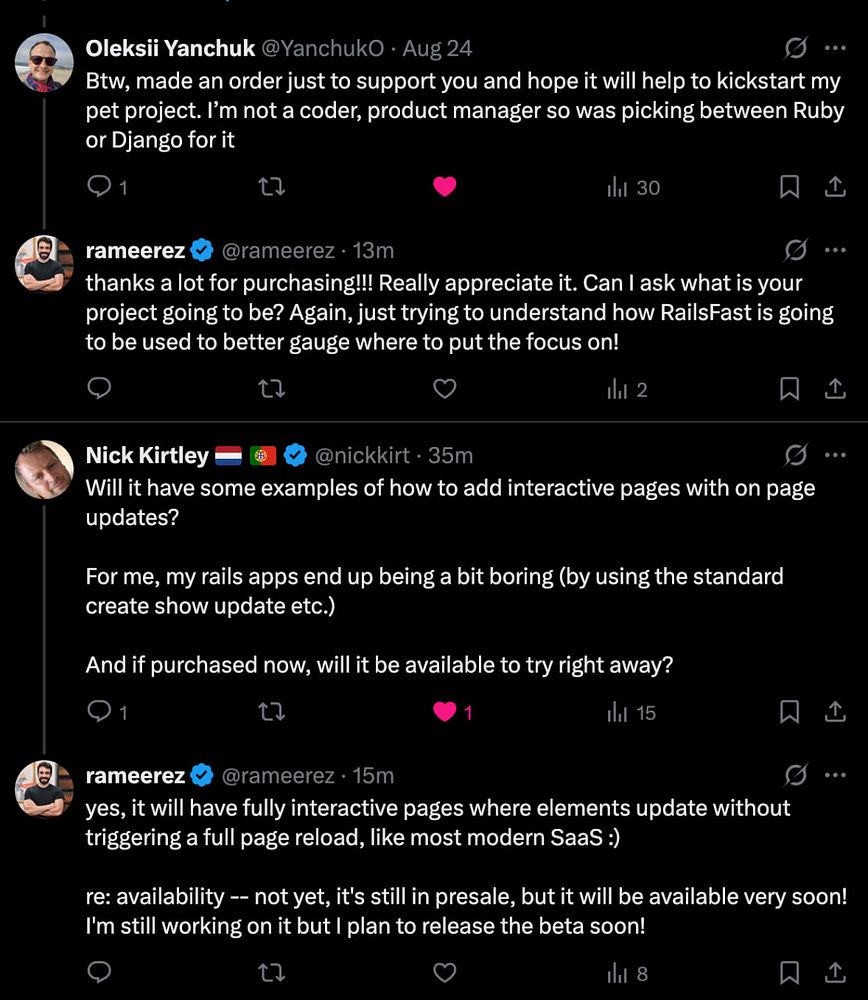
Task: Open @nickkirt handle link
Action: (362, 456)
